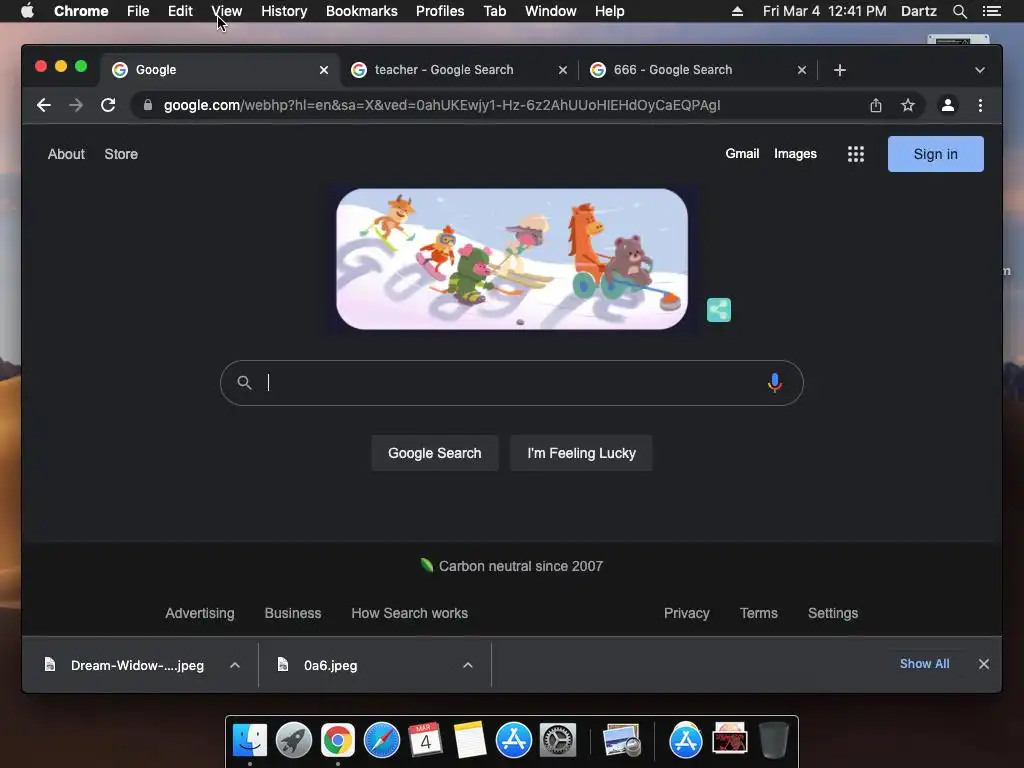Open the Window menu
Viewport: 1024px width, 768px height.
pyautogui.click(x=551, y=11)
